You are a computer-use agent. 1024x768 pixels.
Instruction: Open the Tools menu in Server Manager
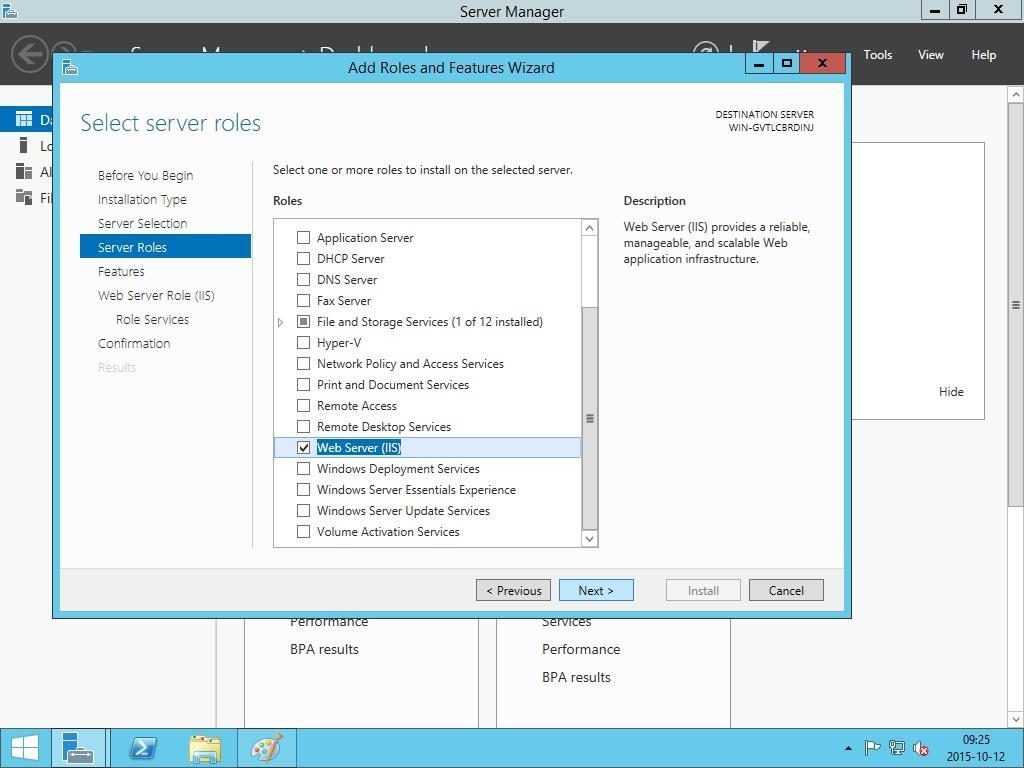click(x=878, y=55)
